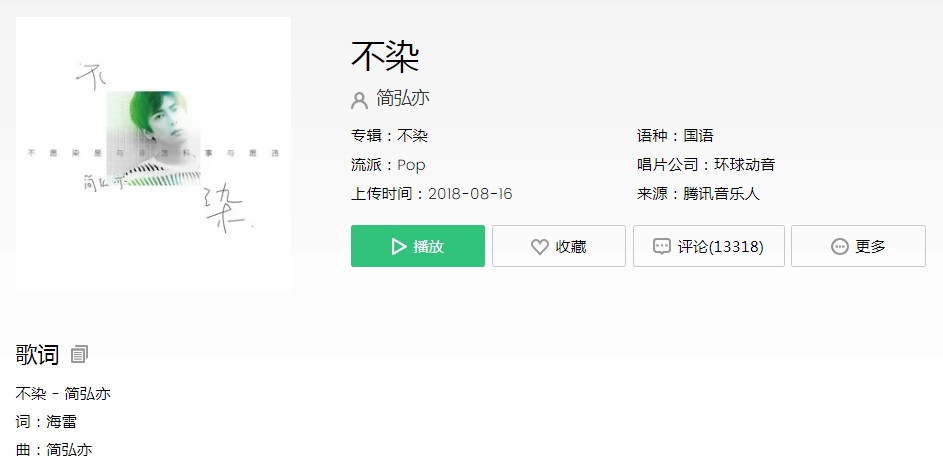Image resolution: width=943 pixels, height=469 pixels.
Task: Open the 不染 album cover image
Action: (x=153, y=154)
